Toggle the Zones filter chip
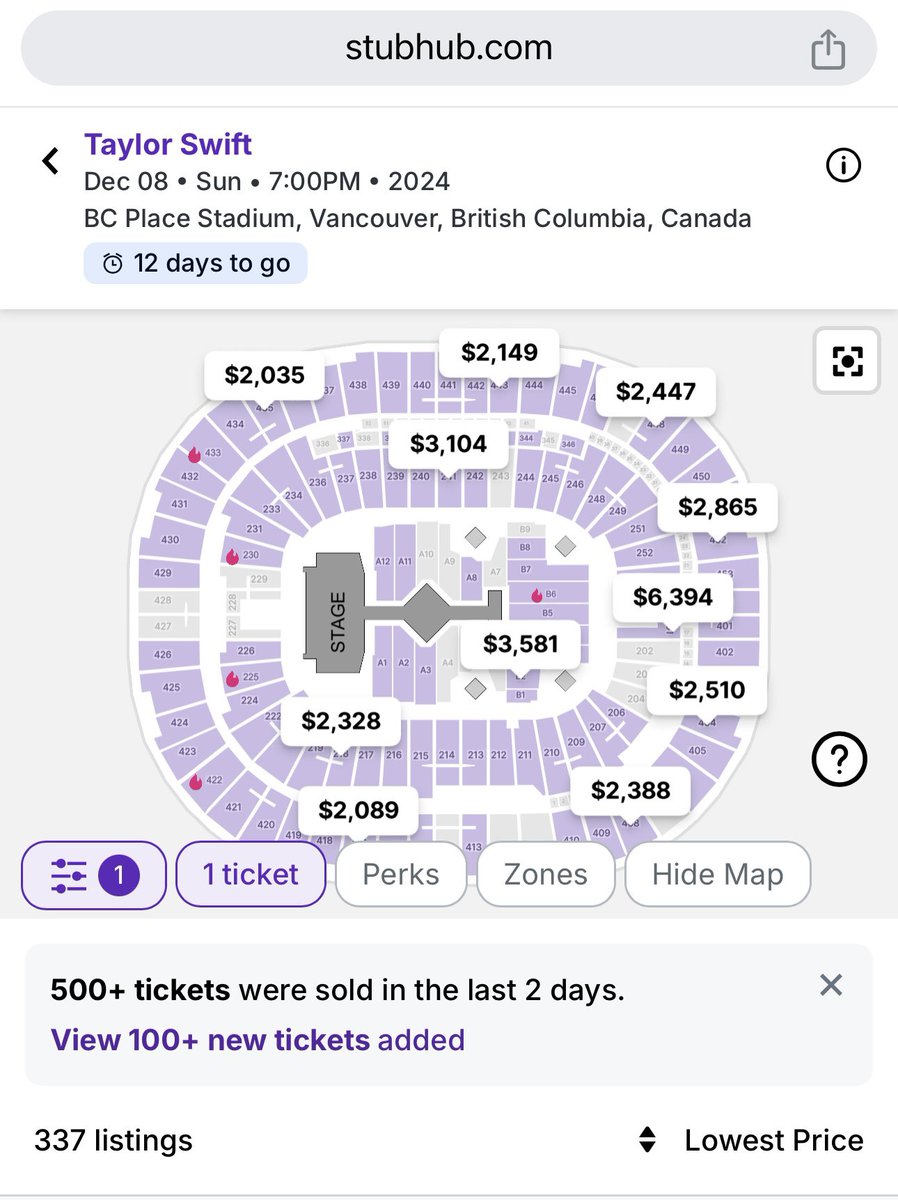This screenshot has width=898, height=1200. 545,875
